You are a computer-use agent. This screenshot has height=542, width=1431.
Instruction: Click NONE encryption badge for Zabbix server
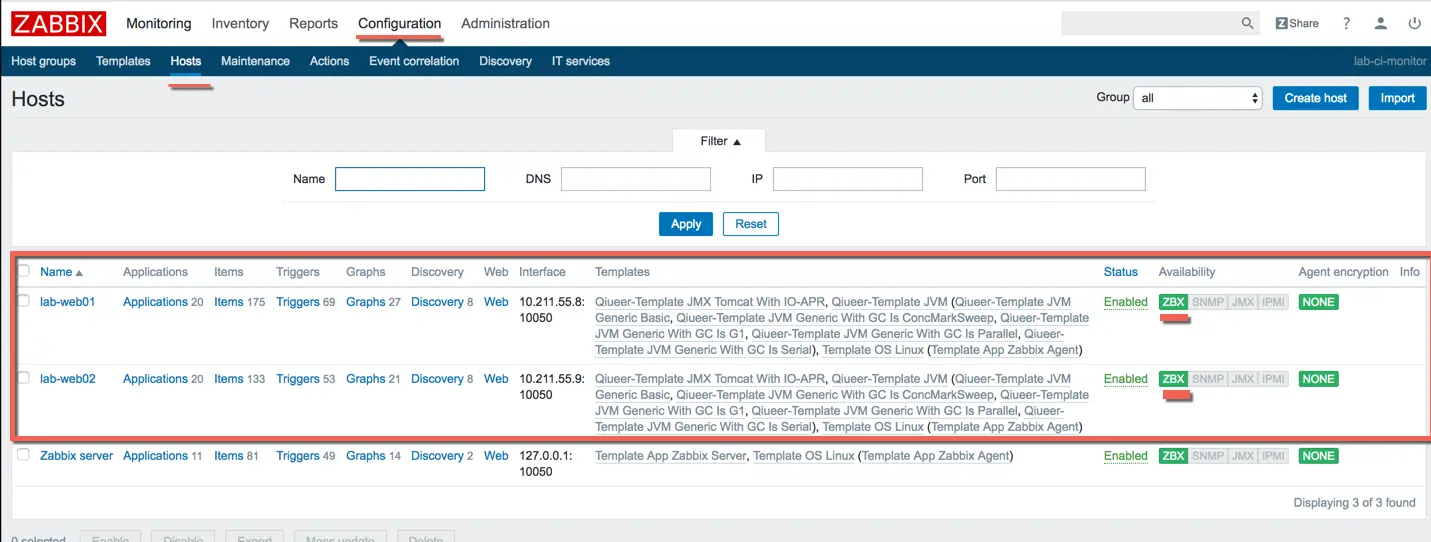[x=1318, y=456]
